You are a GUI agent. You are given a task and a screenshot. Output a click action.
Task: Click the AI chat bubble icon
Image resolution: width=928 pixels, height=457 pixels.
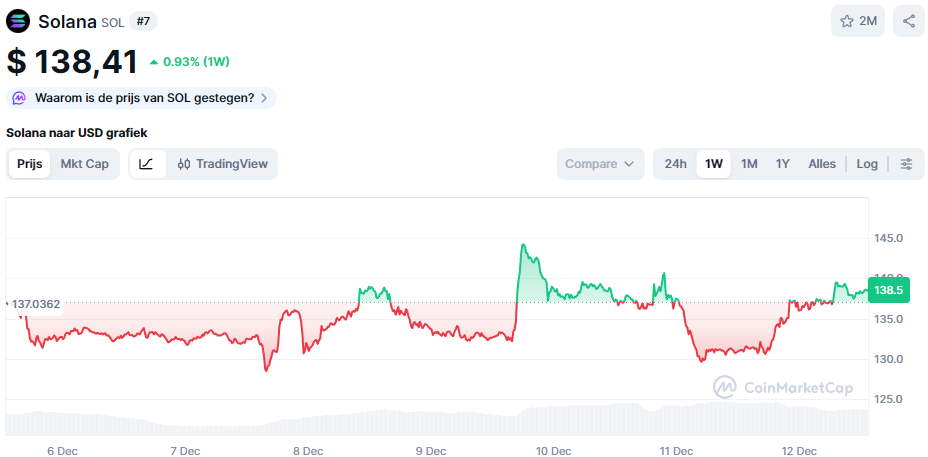(x=19, y=98)
